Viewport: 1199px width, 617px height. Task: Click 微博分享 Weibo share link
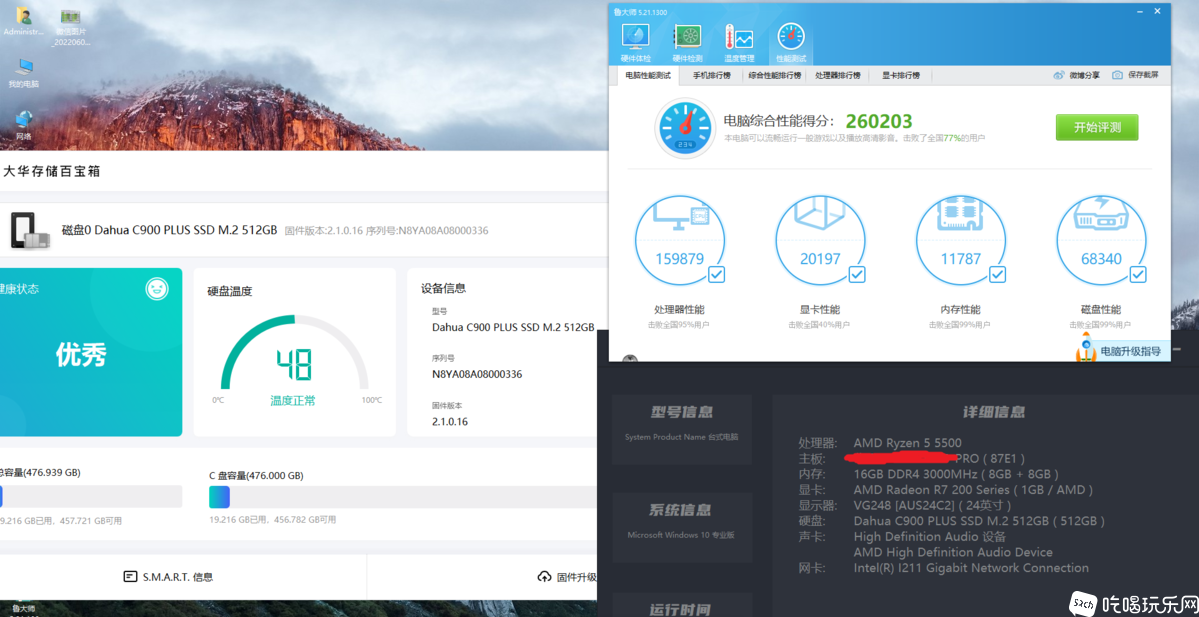click(1077, 75)
